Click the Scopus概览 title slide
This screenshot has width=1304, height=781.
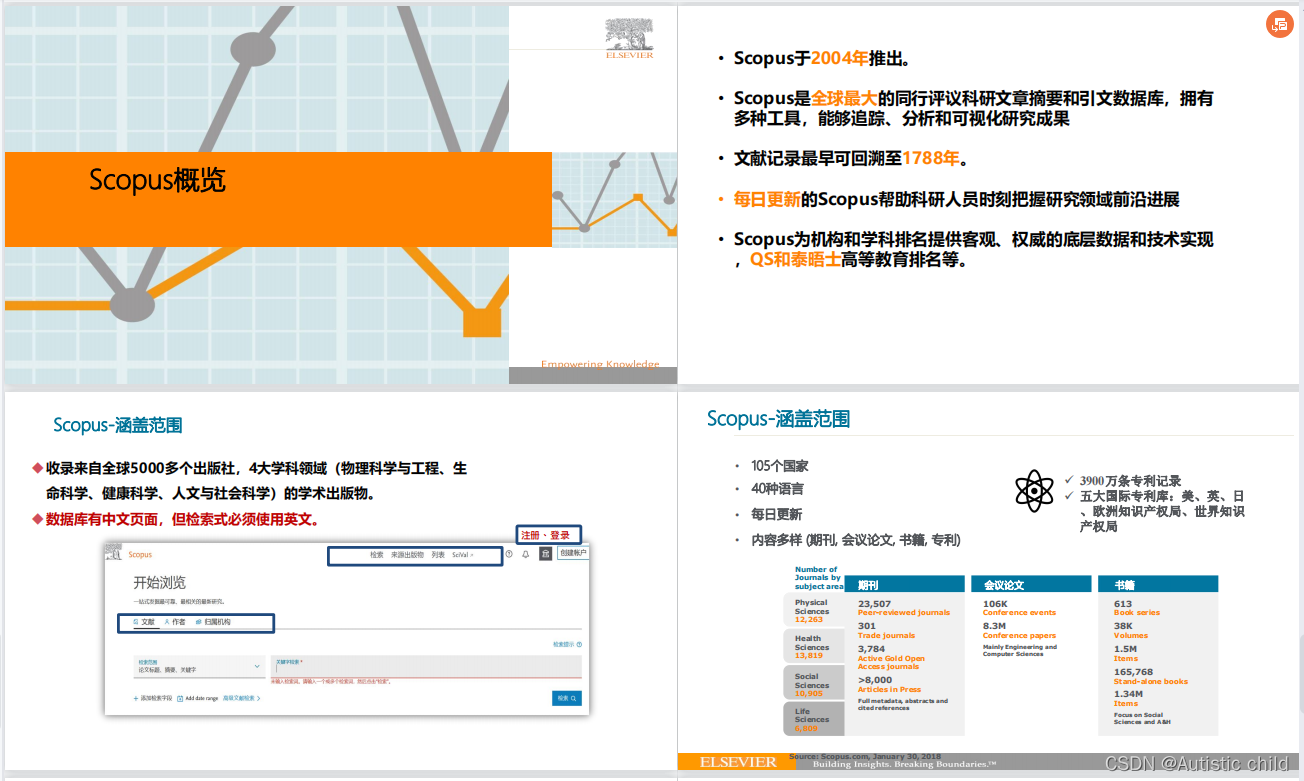[x=340, y=195]
